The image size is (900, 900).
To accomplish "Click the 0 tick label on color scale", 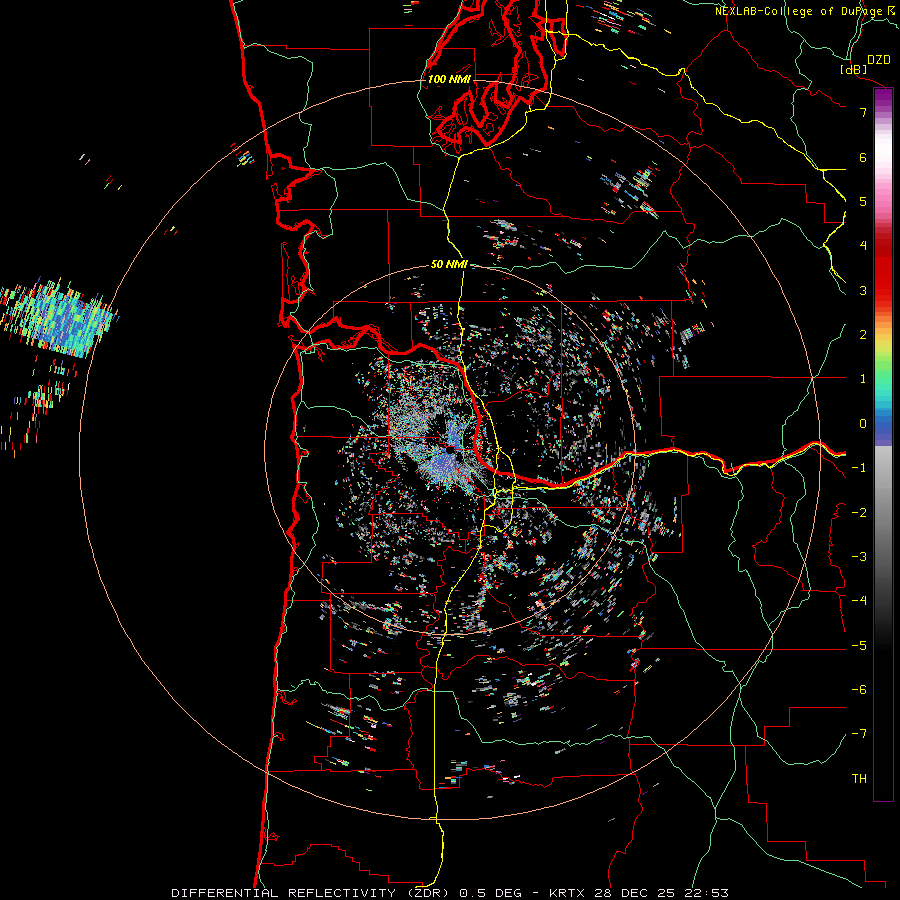I will click(863, 424).
